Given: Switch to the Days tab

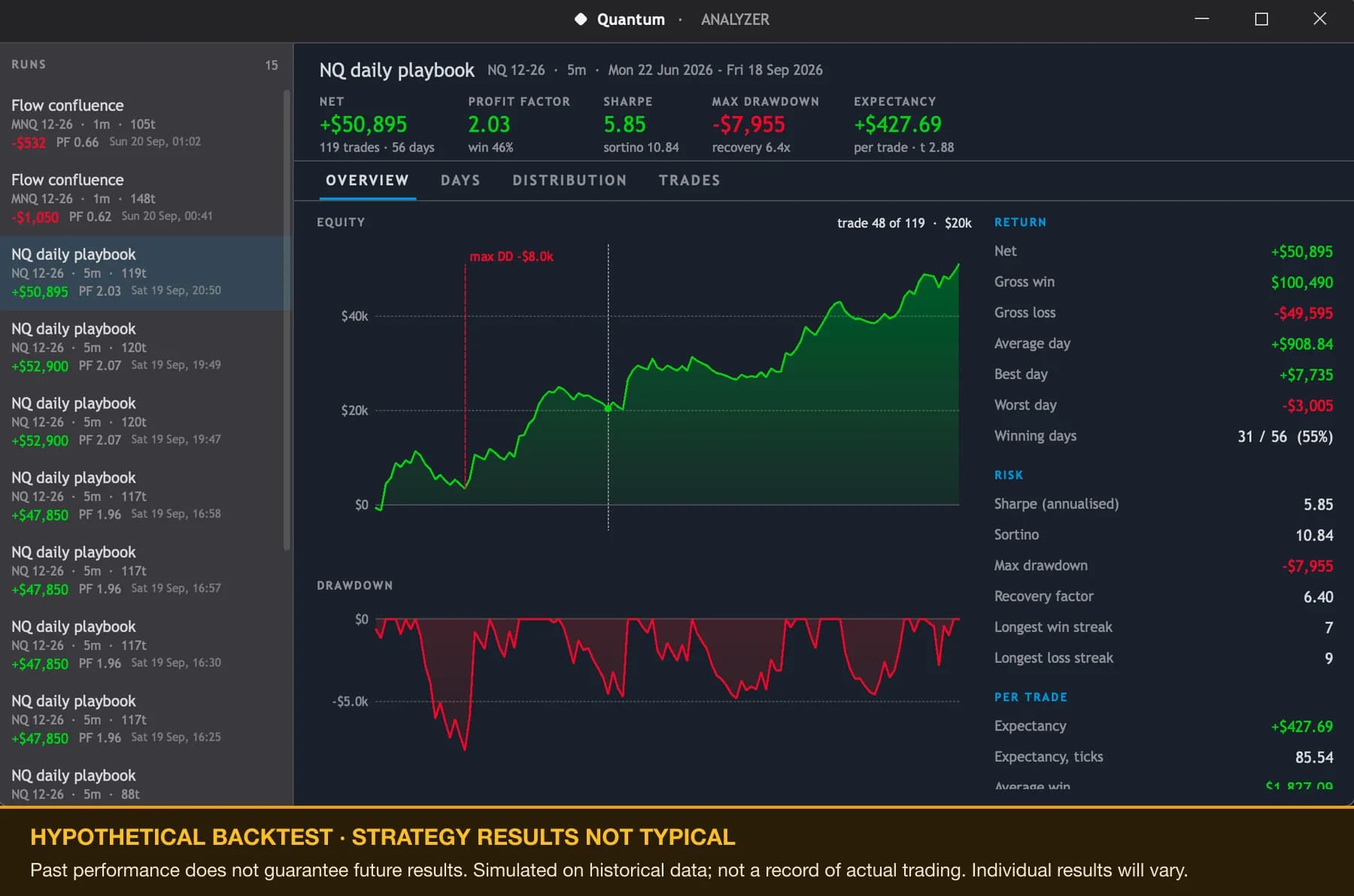Looking at the screenshot, I should click(460, 181).
